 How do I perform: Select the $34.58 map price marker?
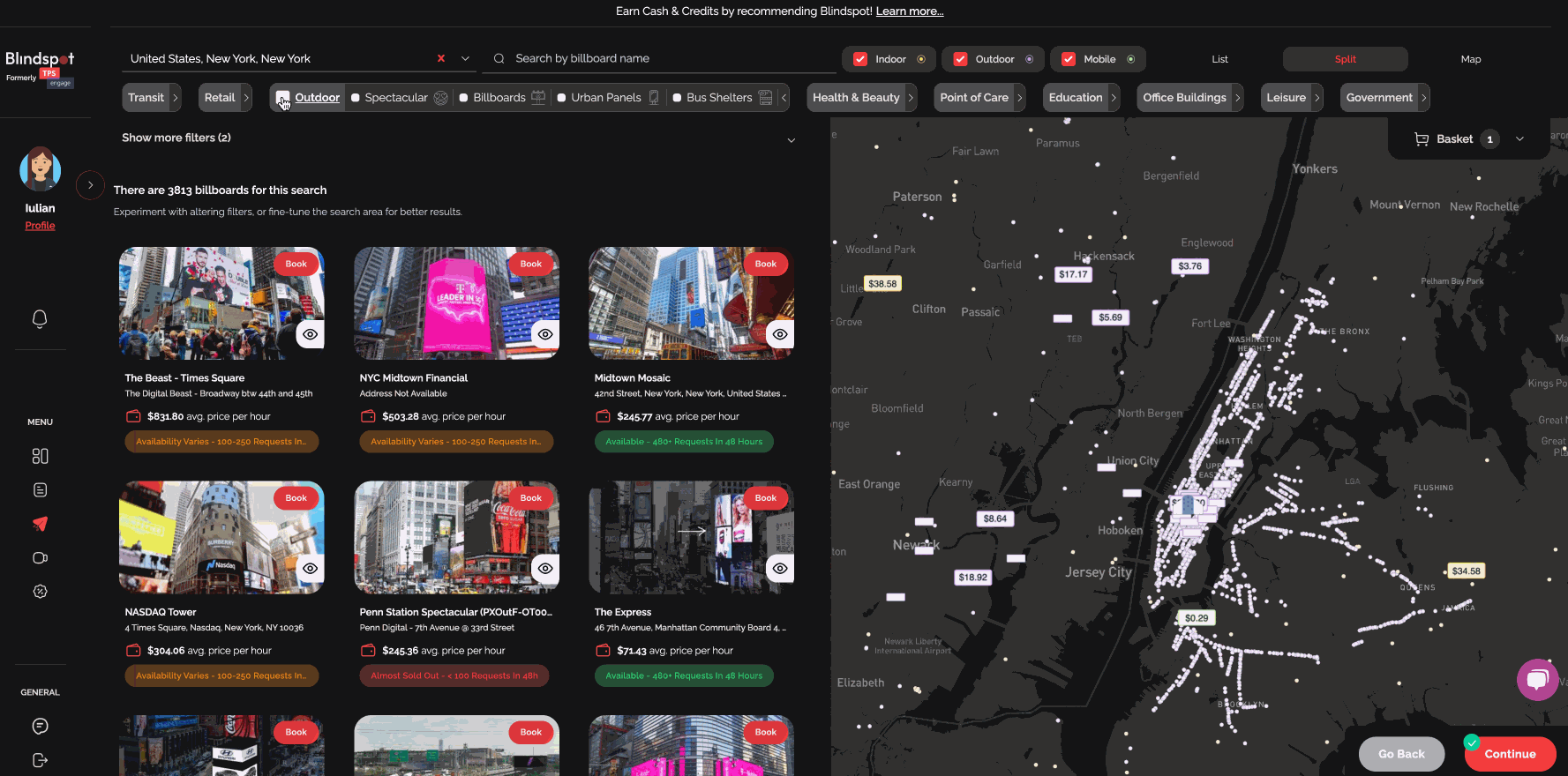(1467, 571)
